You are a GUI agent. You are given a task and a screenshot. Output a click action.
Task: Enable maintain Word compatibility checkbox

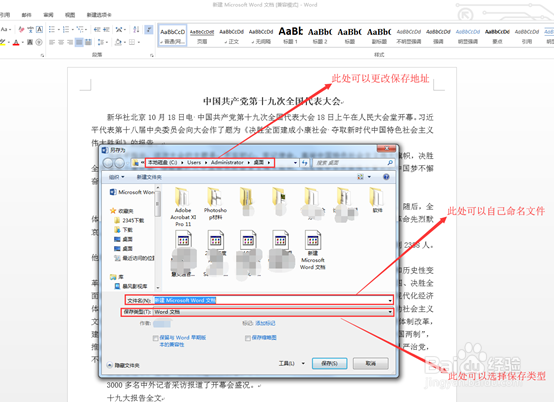(155, 338)
